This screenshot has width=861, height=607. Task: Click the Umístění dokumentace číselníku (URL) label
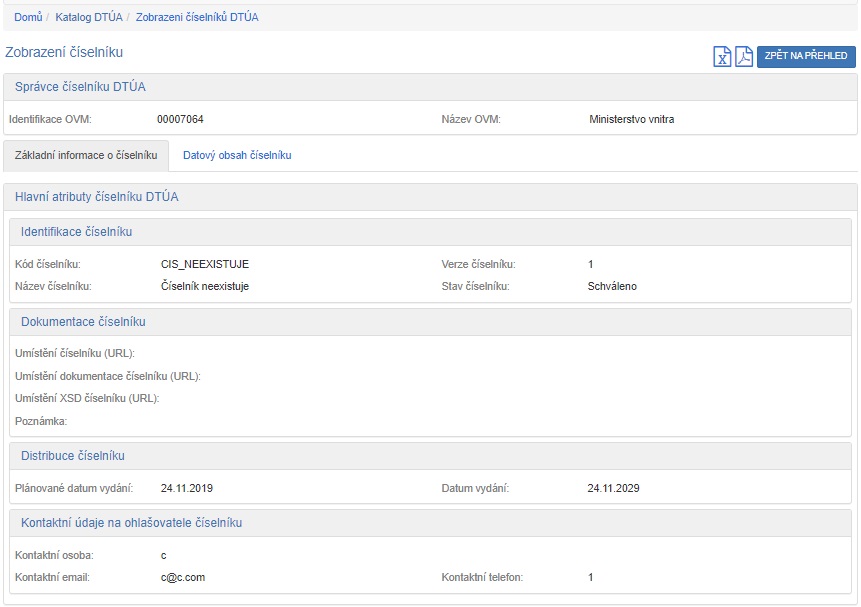[x=108, y=376]
